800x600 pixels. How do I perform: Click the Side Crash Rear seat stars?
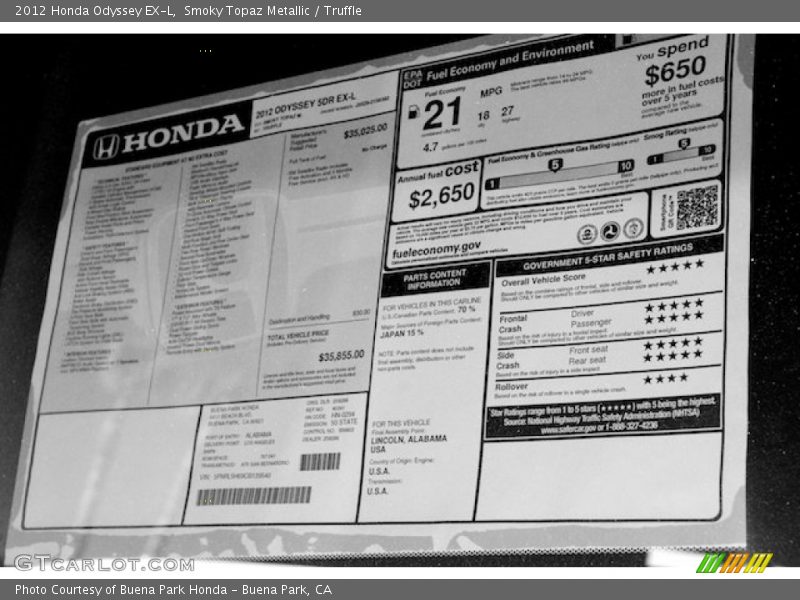[x=673, y=356]
